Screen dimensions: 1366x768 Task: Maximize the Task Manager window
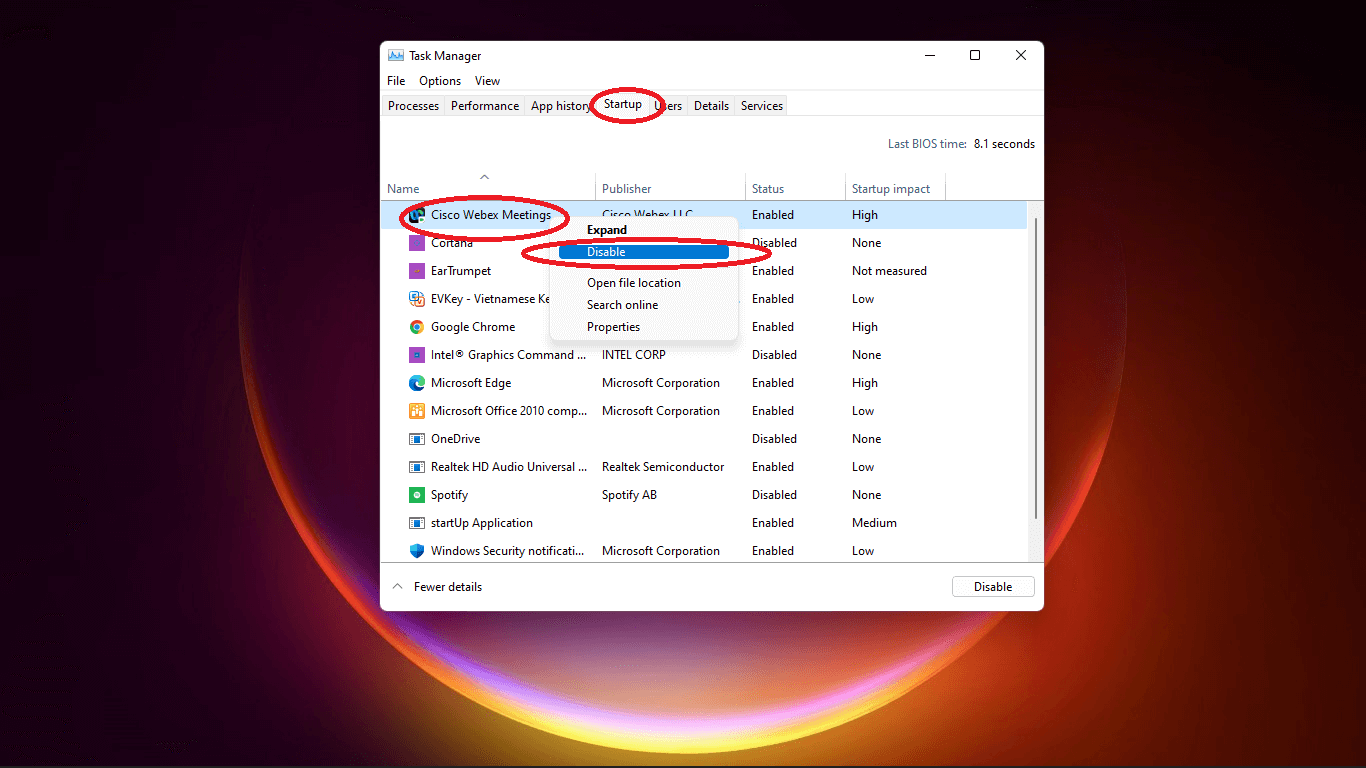pyautogui.click(x=975, y=56)
